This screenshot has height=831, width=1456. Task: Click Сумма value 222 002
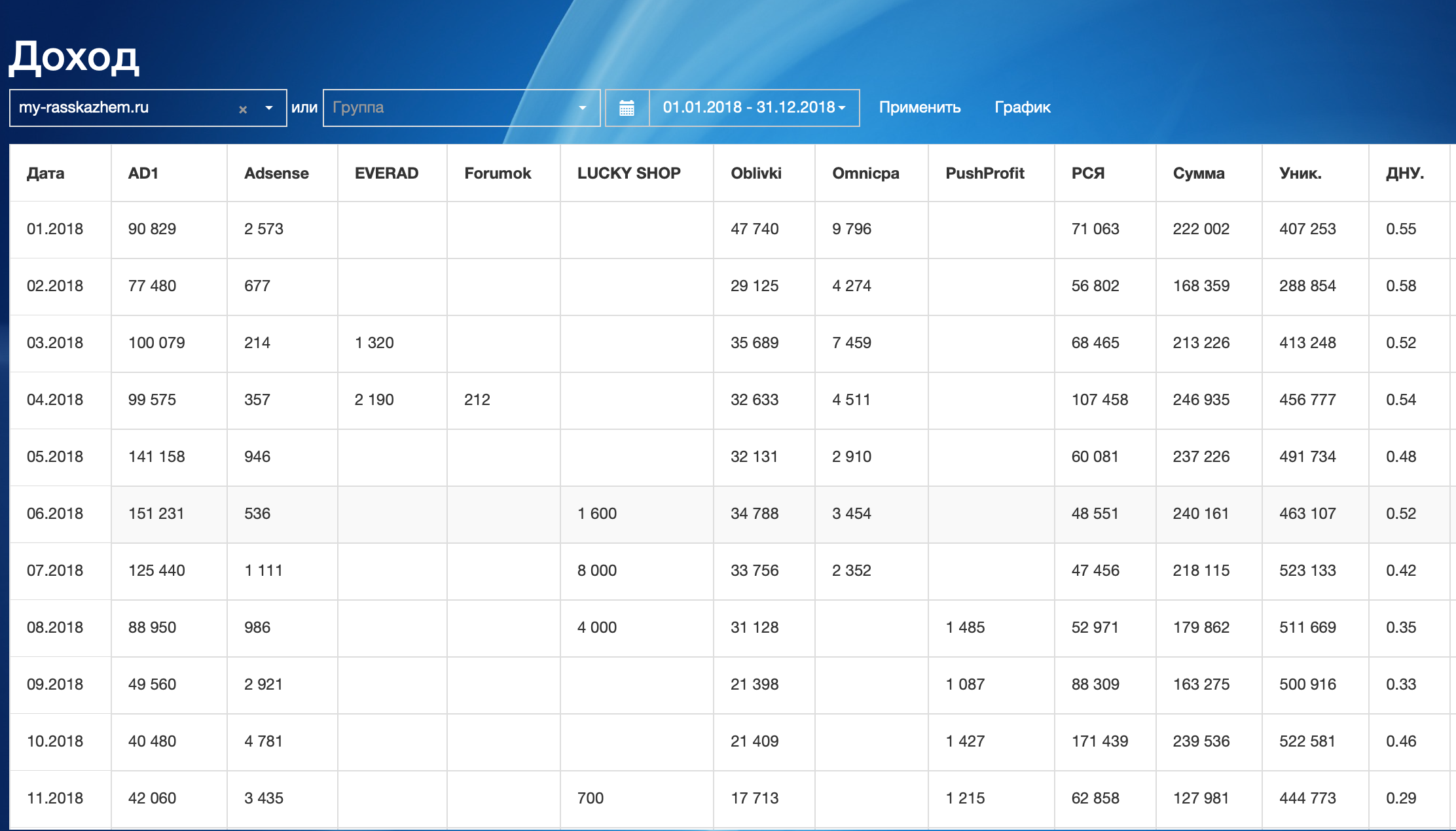click(x=1201, y=229)
